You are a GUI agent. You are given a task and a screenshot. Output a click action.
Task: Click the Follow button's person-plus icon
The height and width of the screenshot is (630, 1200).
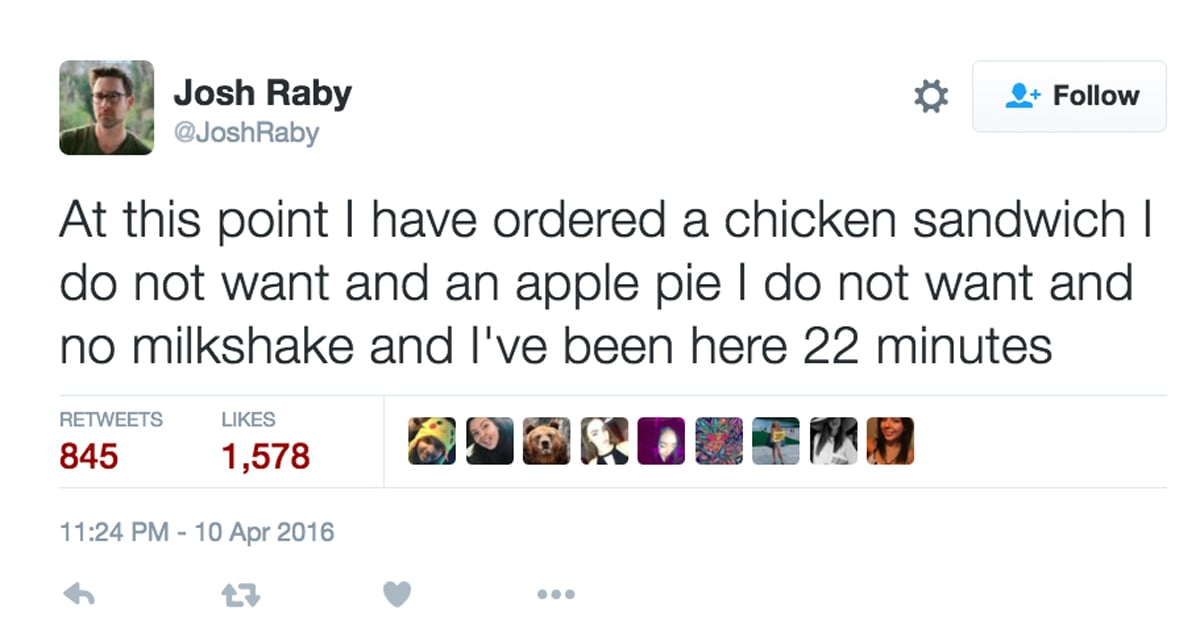tap(1023, 96)
